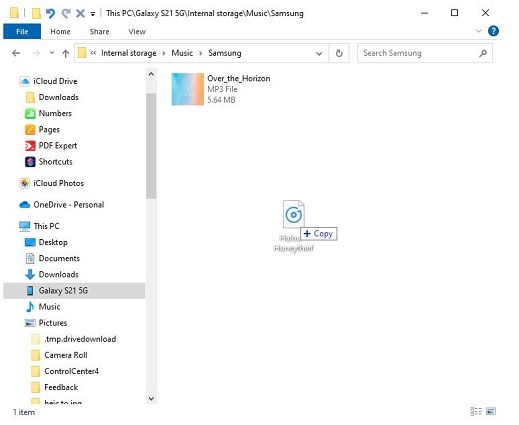Open the View ribbon tab
519x425 pixels.
tap(137, 32)
